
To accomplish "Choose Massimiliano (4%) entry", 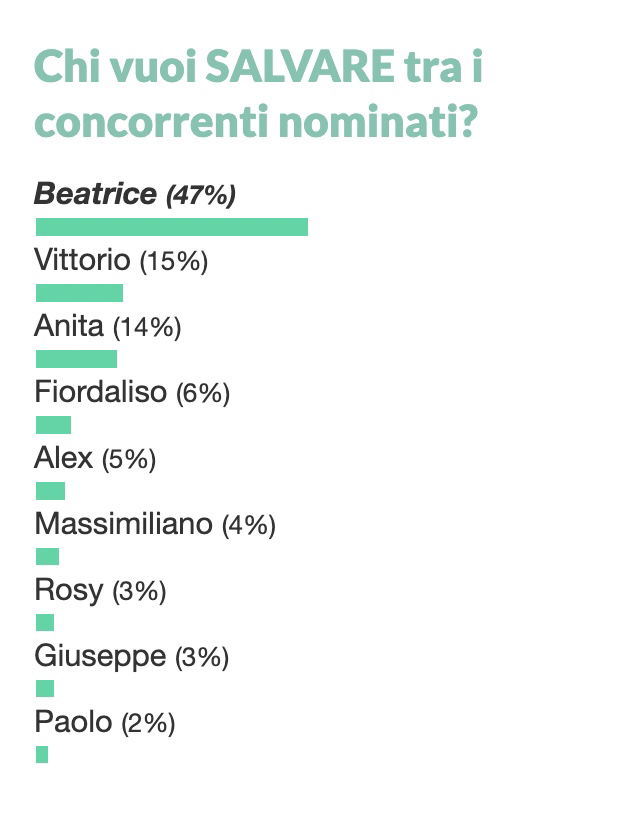I will point(155,524).
